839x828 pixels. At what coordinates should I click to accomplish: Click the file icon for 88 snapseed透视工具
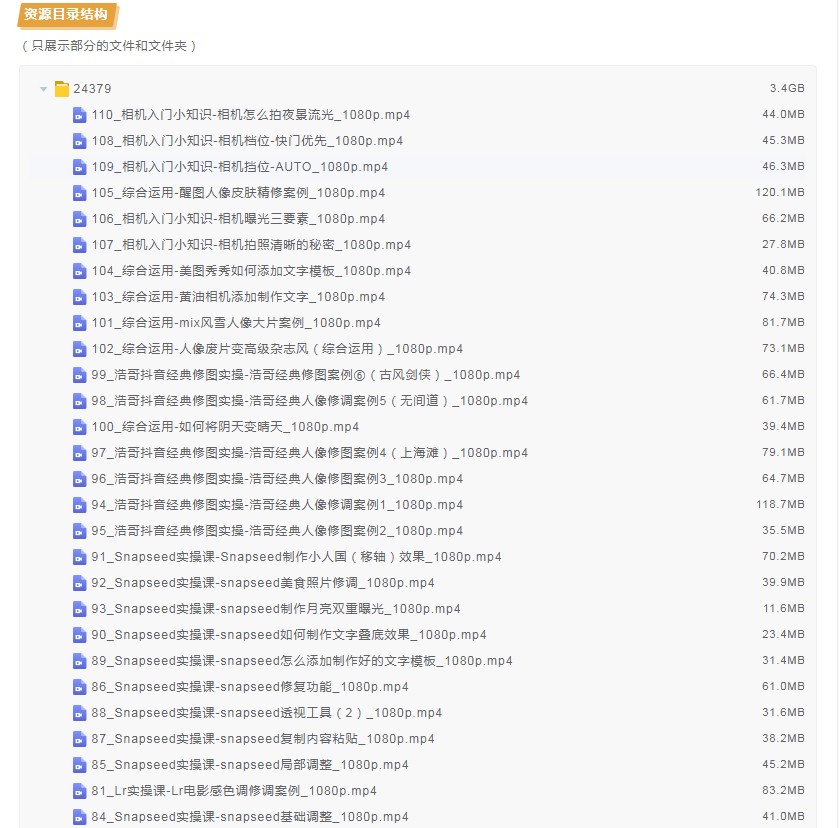pos(79,713)
